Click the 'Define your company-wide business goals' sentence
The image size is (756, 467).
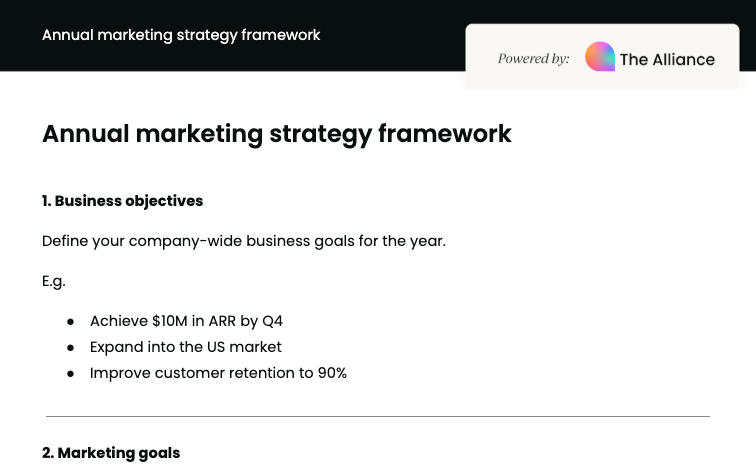(243, 241)
